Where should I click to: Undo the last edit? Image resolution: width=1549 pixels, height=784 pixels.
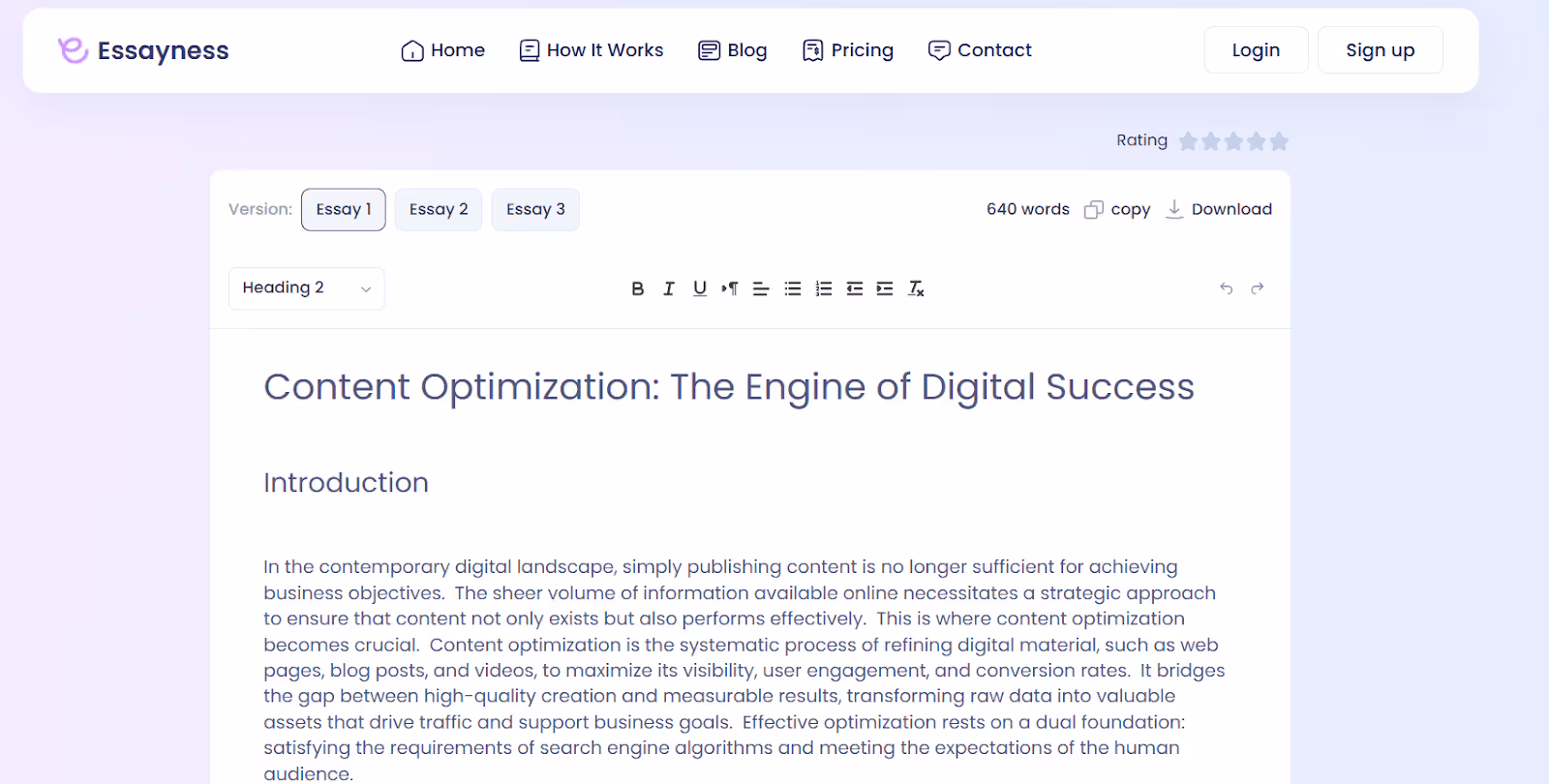click(1227, 288)
